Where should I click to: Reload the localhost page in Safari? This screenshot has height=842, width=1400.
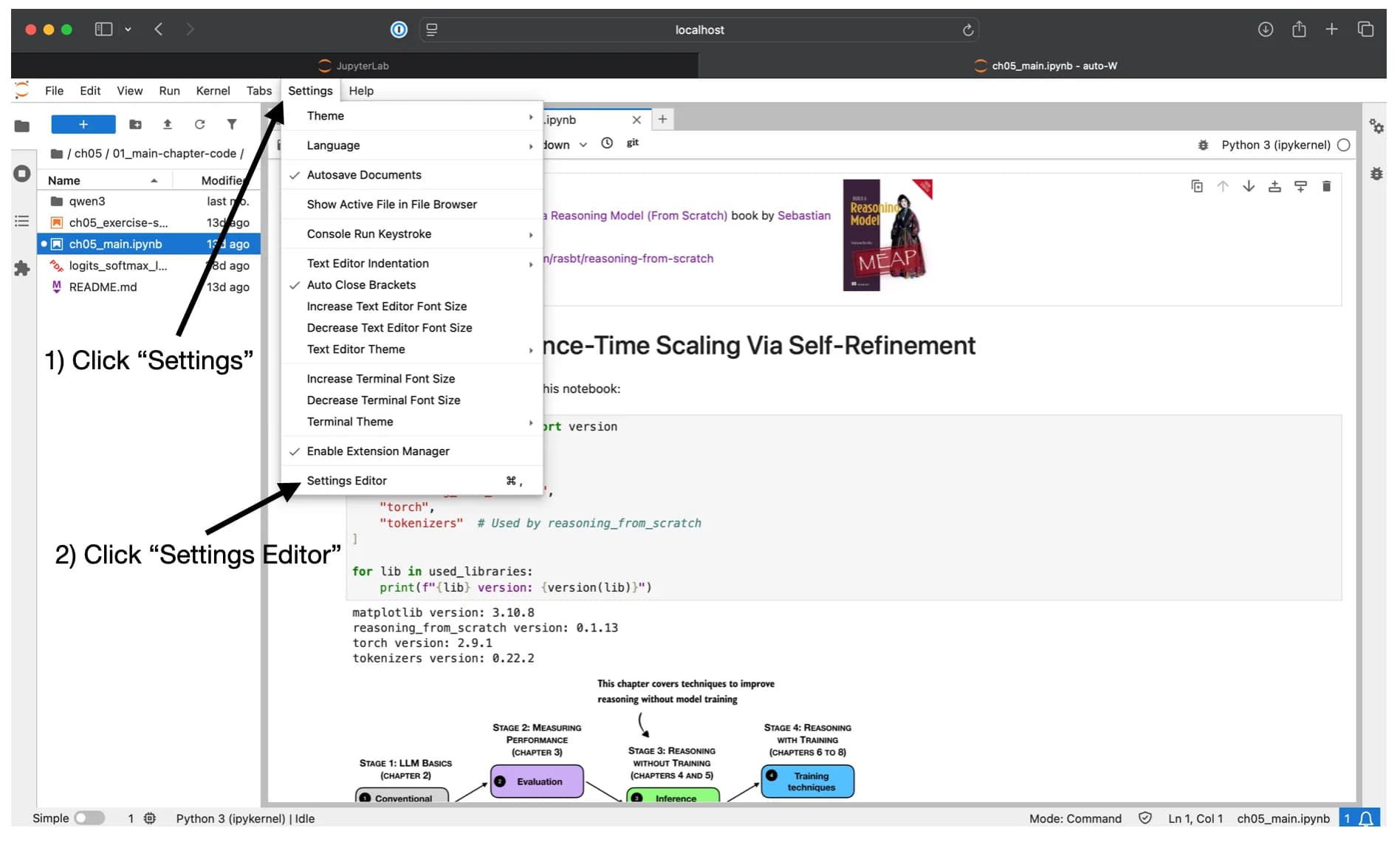(x=968, y=30)
